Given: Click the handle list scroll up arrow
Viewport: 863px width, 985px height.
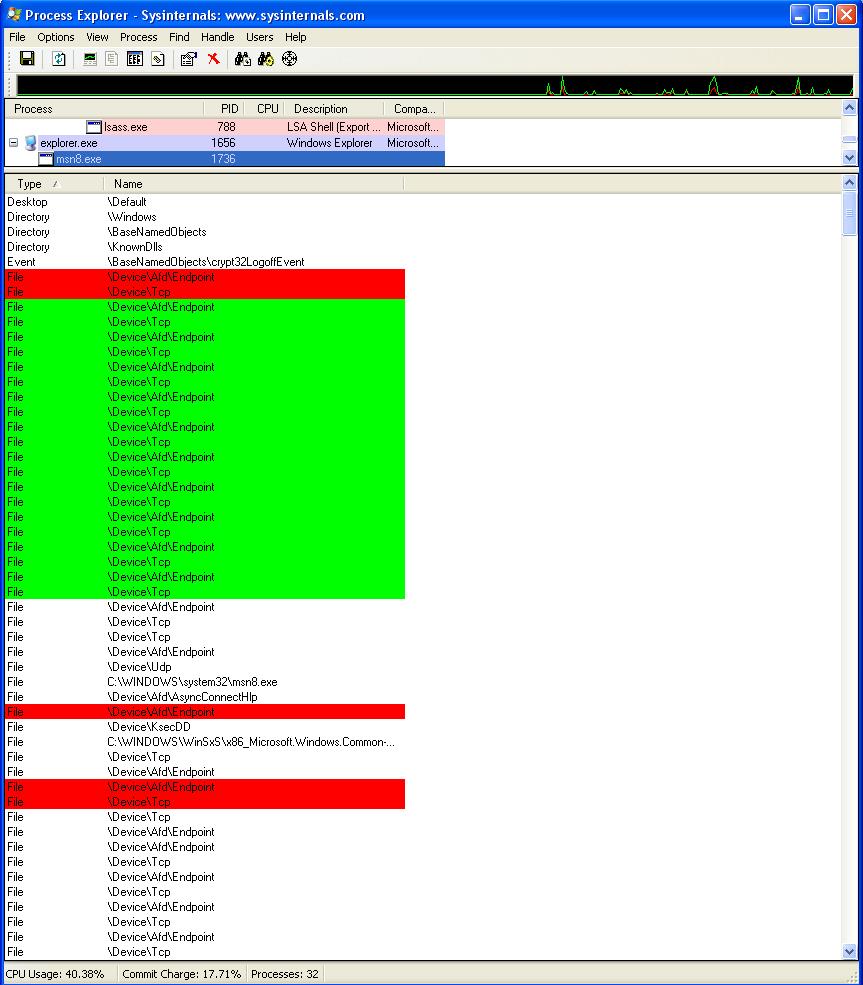Looking at the screenshot, I should pos(849,183).
